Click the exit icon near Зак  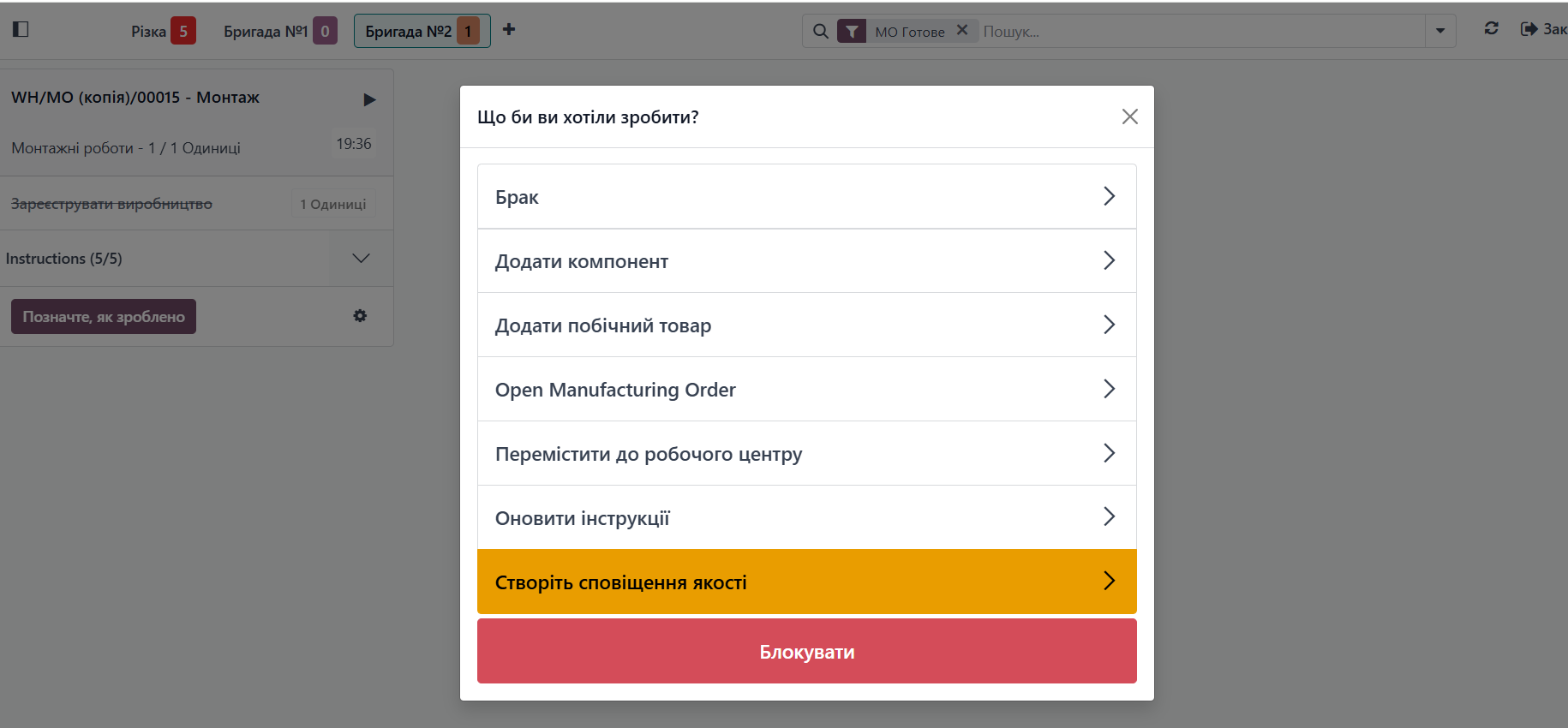tap(1529, 29)
